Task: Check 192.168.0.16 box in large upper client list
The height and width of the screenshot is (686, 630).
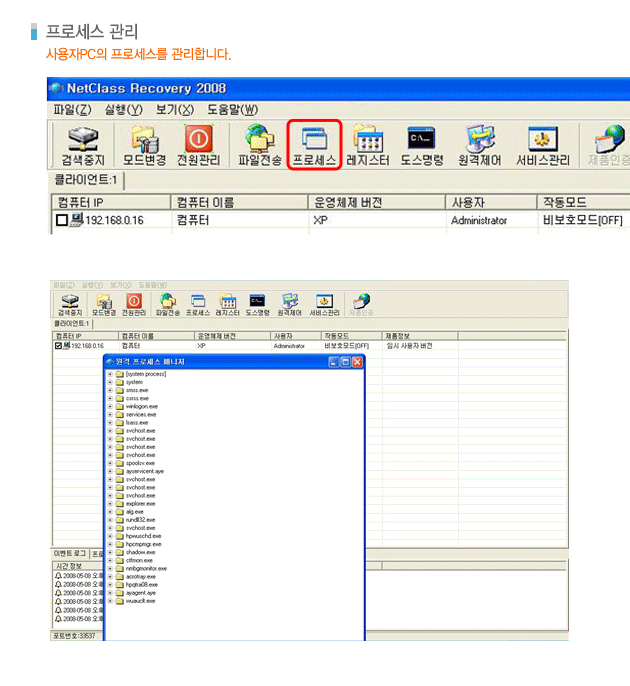Action: click(x=62, y=220)
